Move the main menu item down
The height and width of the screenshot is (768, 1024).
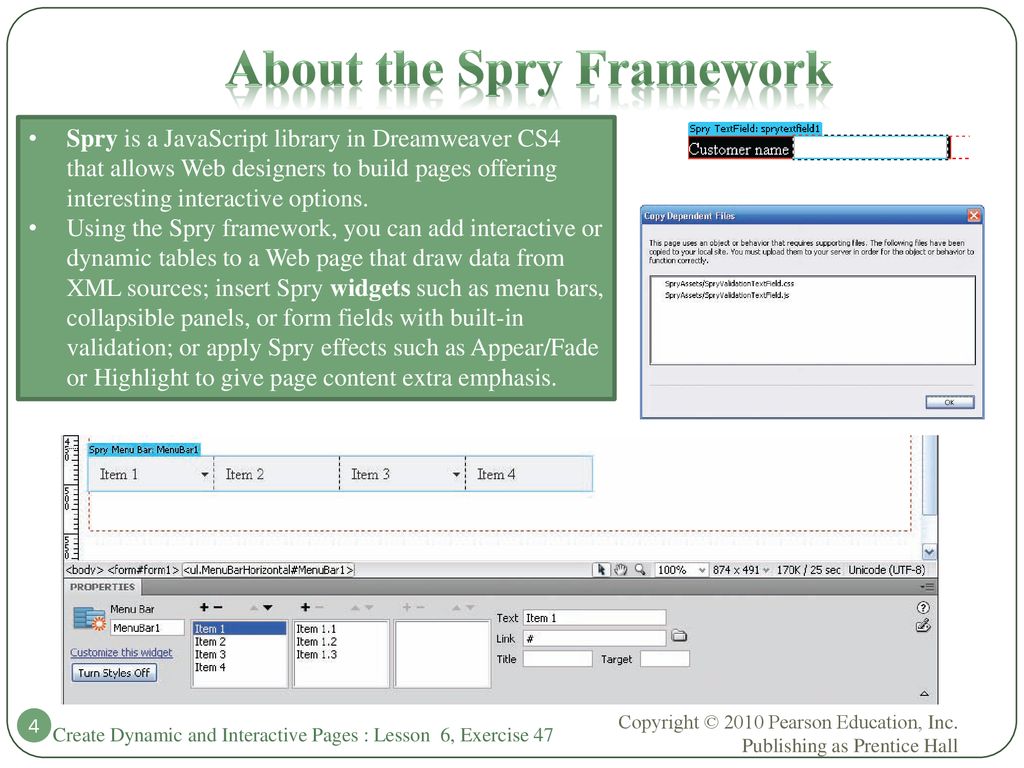point(267,608)
